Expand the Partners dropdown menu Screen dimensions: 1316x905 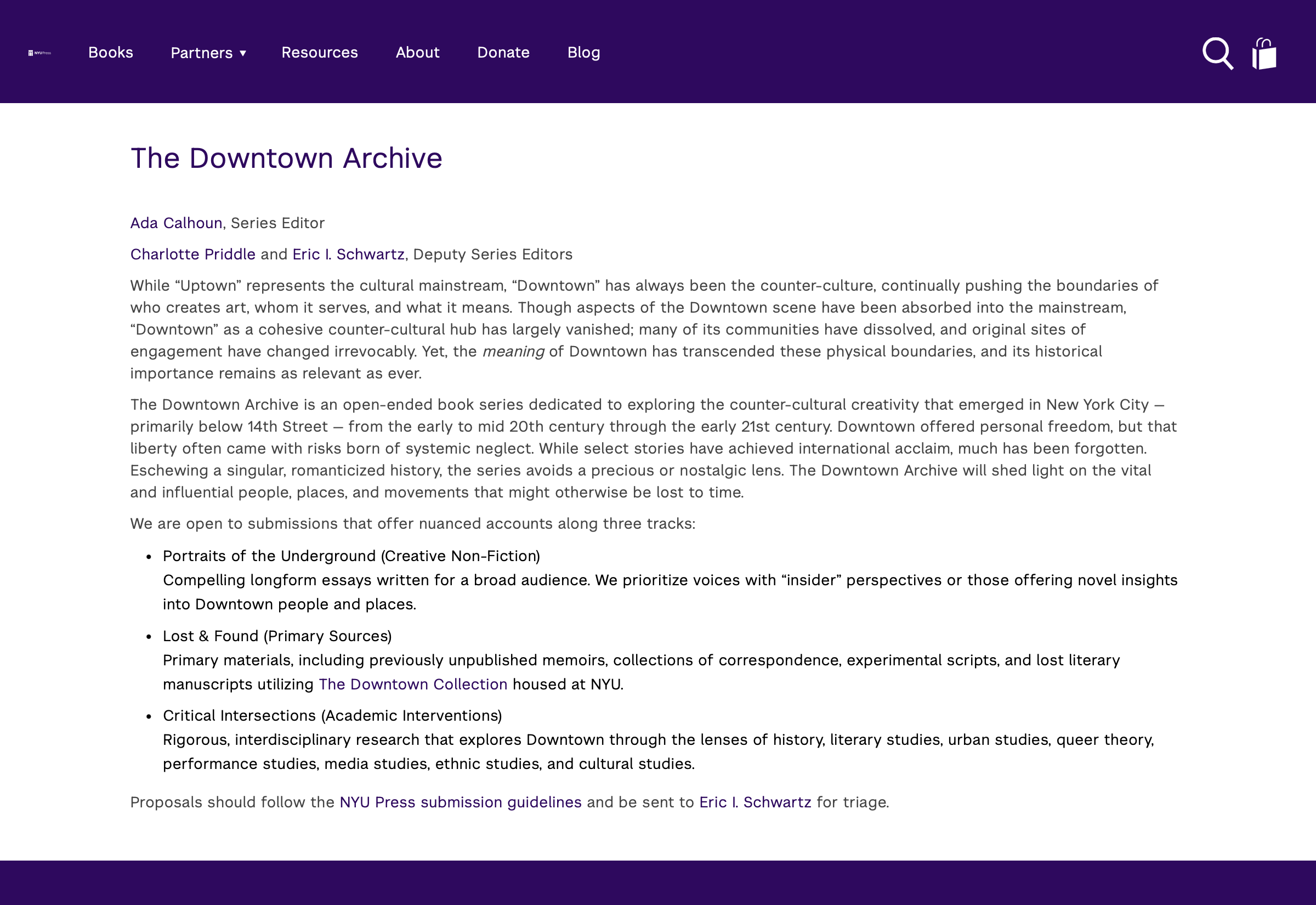coord(208,53)
